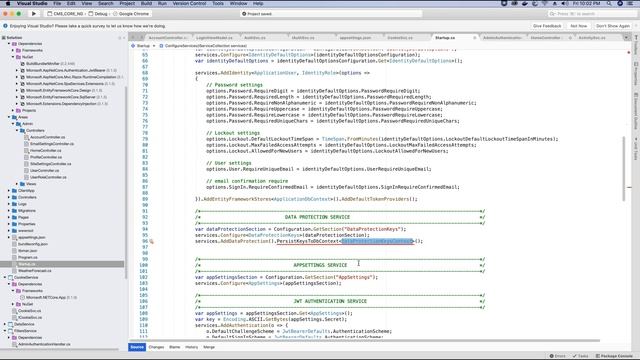Expand the Microsoft.EntityFrameworkCore.Design package
The width and height of the screenshot is (640, 360).
coord(17,90)
